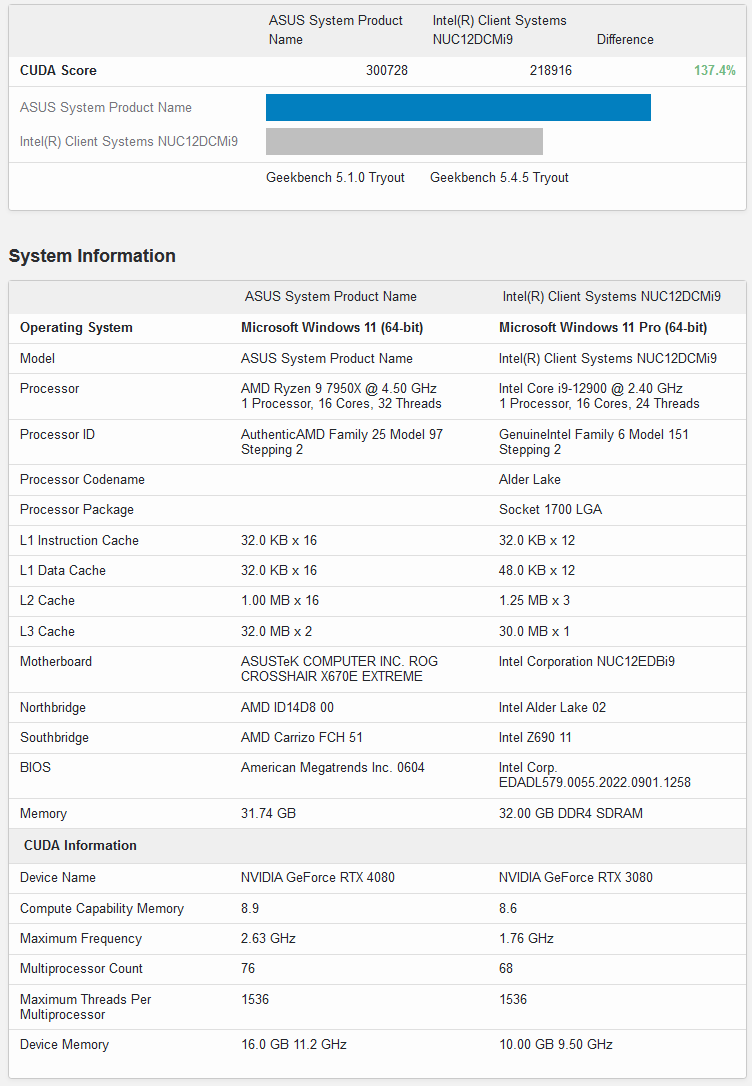Click the gray Intel NUC score bar
The image size is (752, 1086).
tap(404, 142)
